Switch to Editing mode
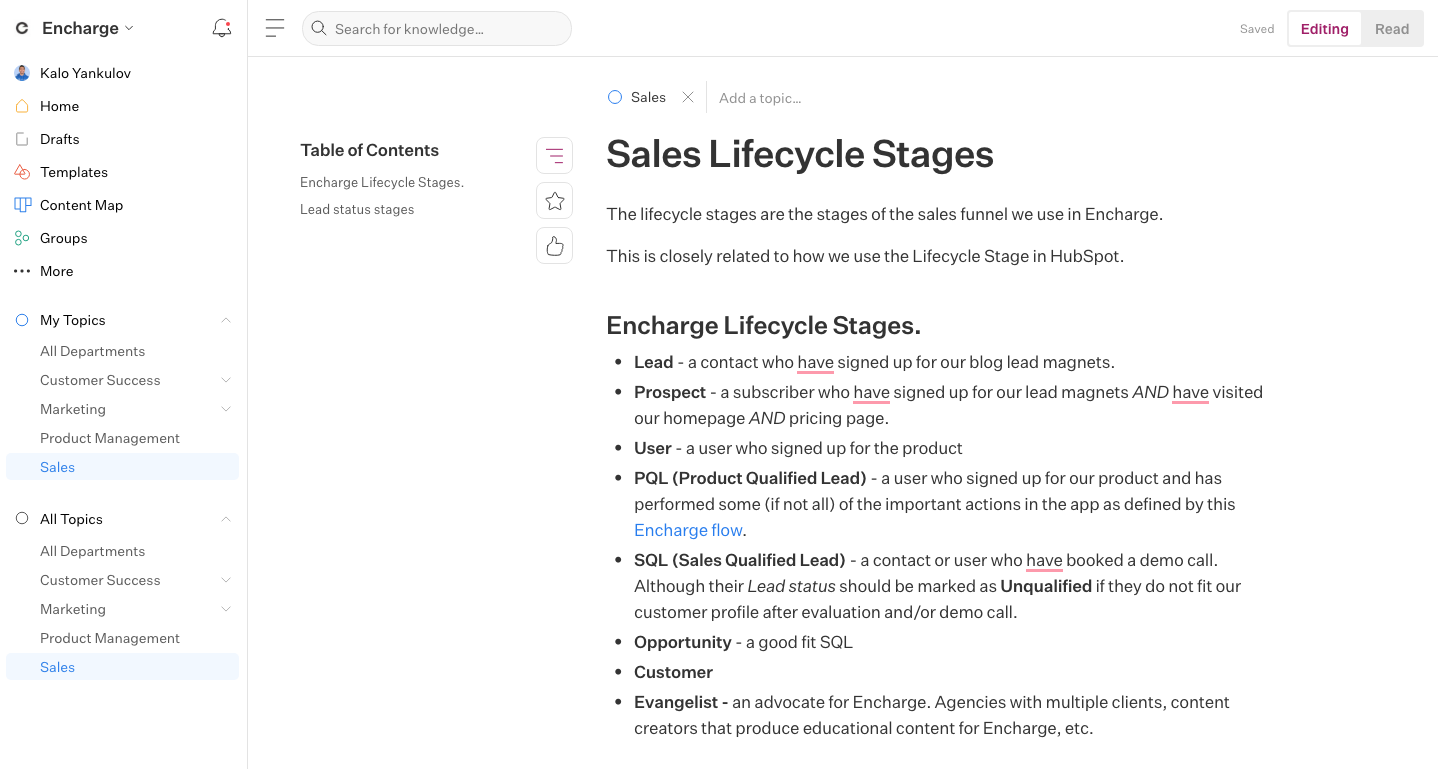Screen dimensions: 1438x769 pyautogui.click(x=1324, y=29)
